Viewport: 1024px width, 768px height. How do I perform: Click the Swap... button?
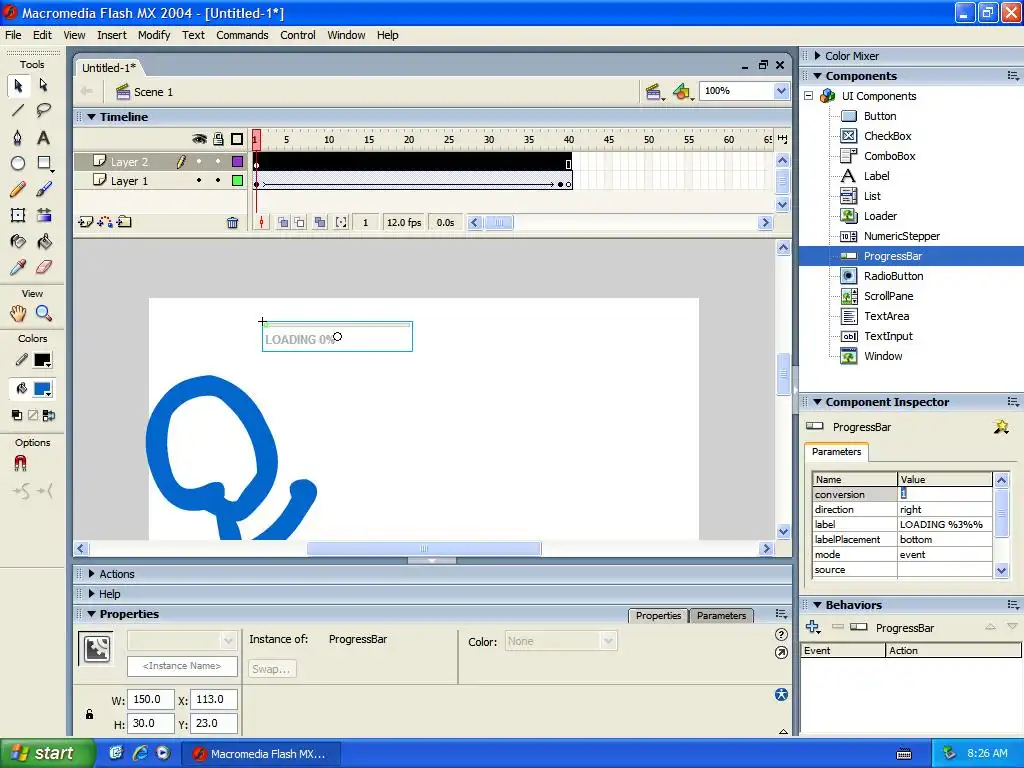[272, 669]
